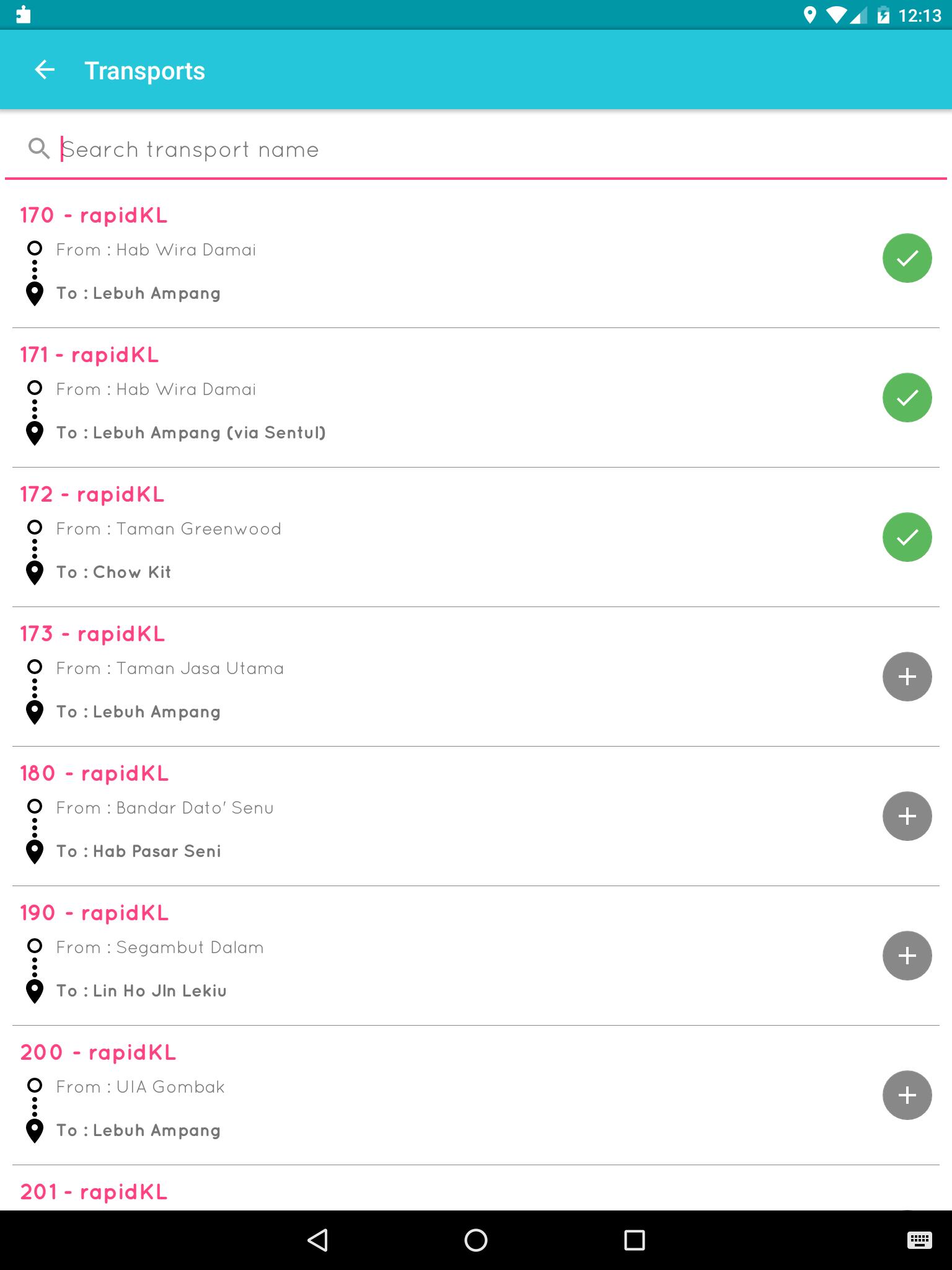Uncheck the 171 rapidKL route
Screen dimensions: 952x1270
point(907,397)
